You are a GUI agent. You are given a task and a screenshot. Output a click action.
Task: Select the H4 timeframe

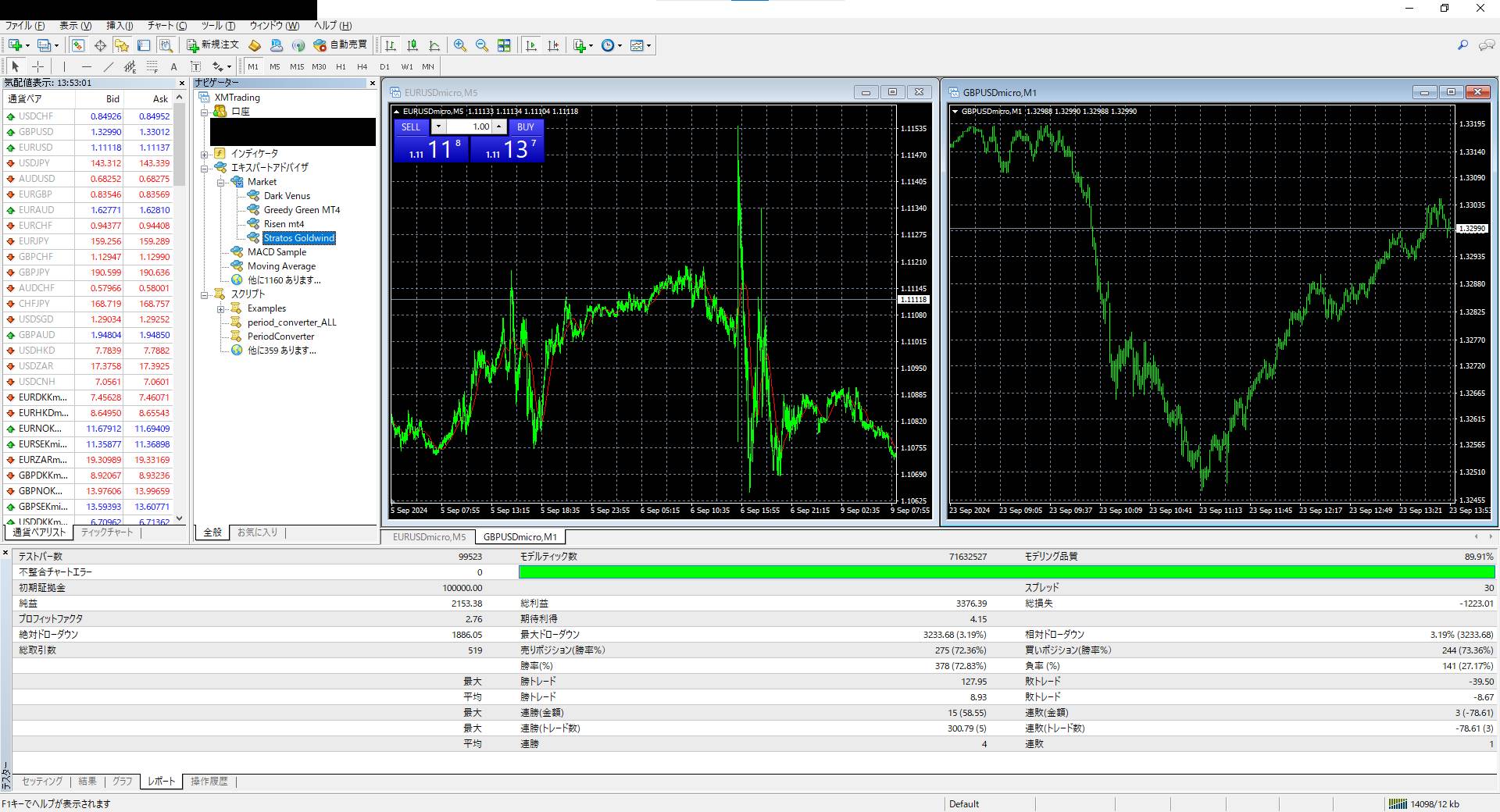[362, 66]
